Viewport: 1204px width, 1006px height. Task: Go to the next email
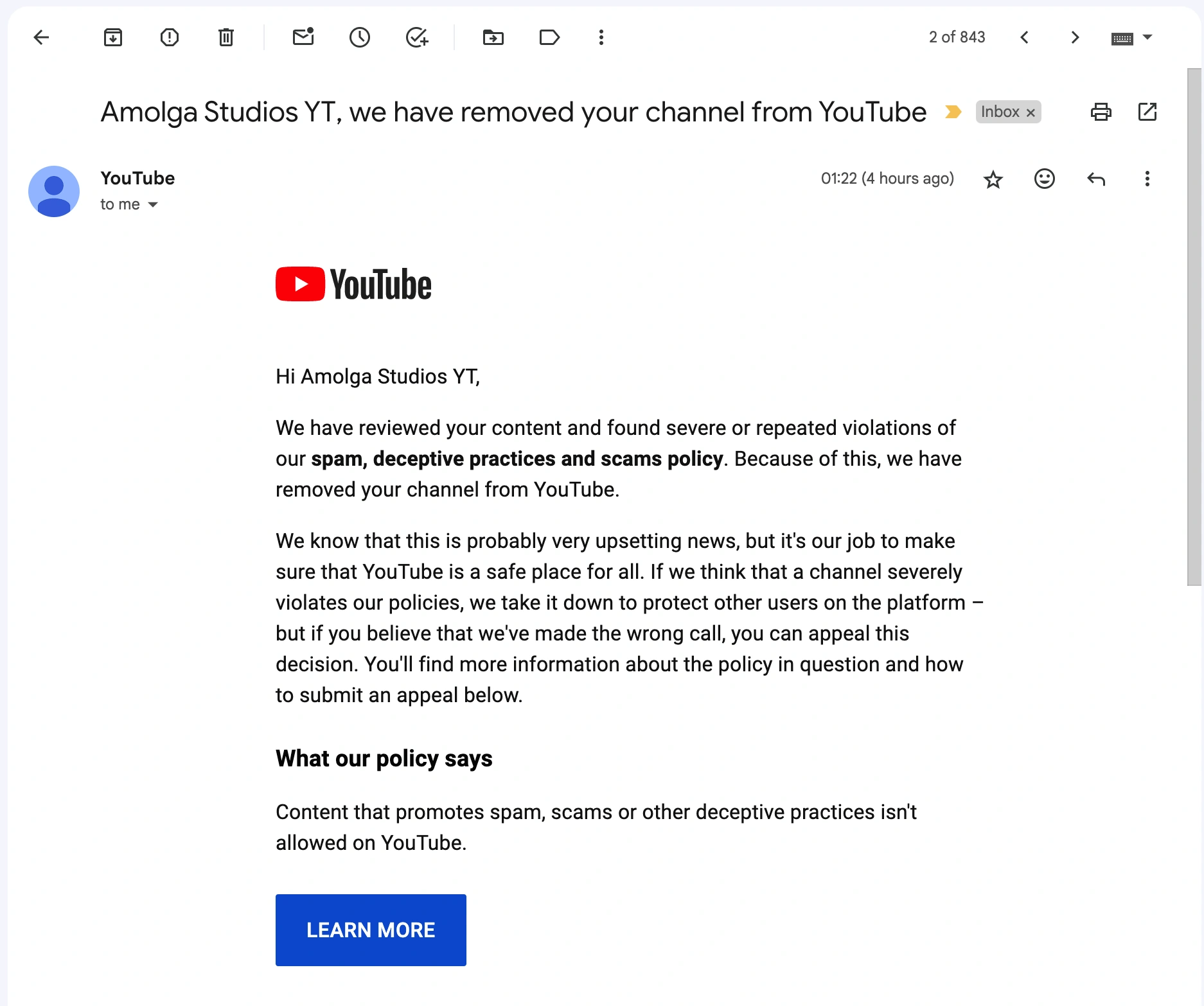point(1075,37)
